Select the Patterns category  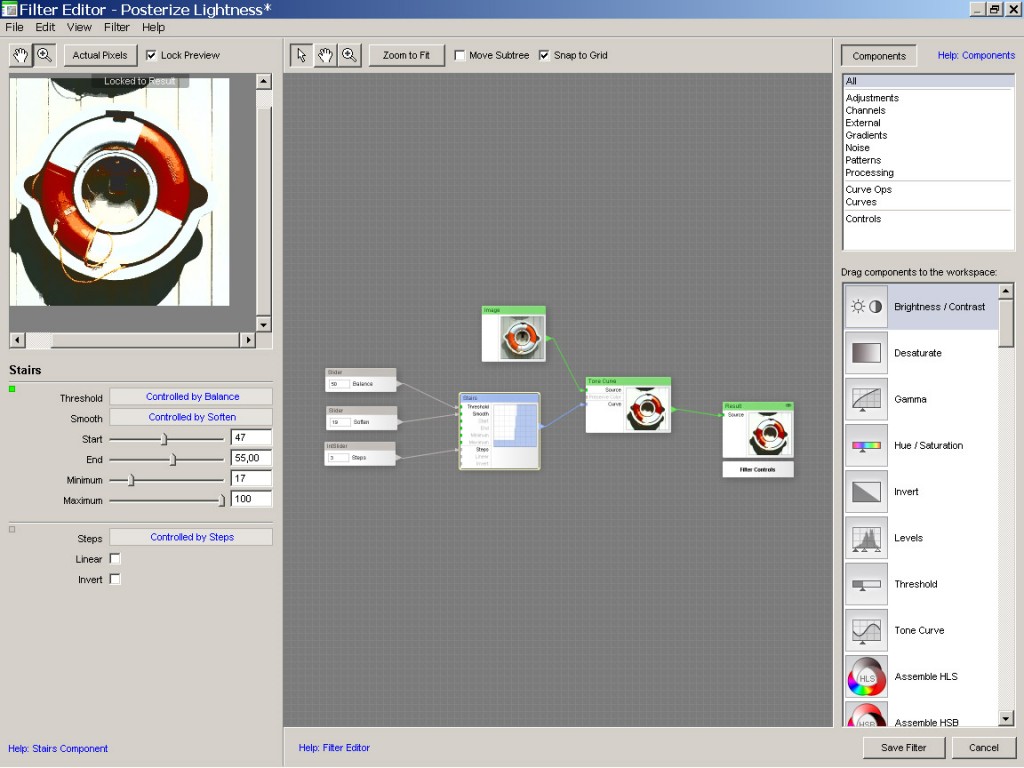pos(863,160)
